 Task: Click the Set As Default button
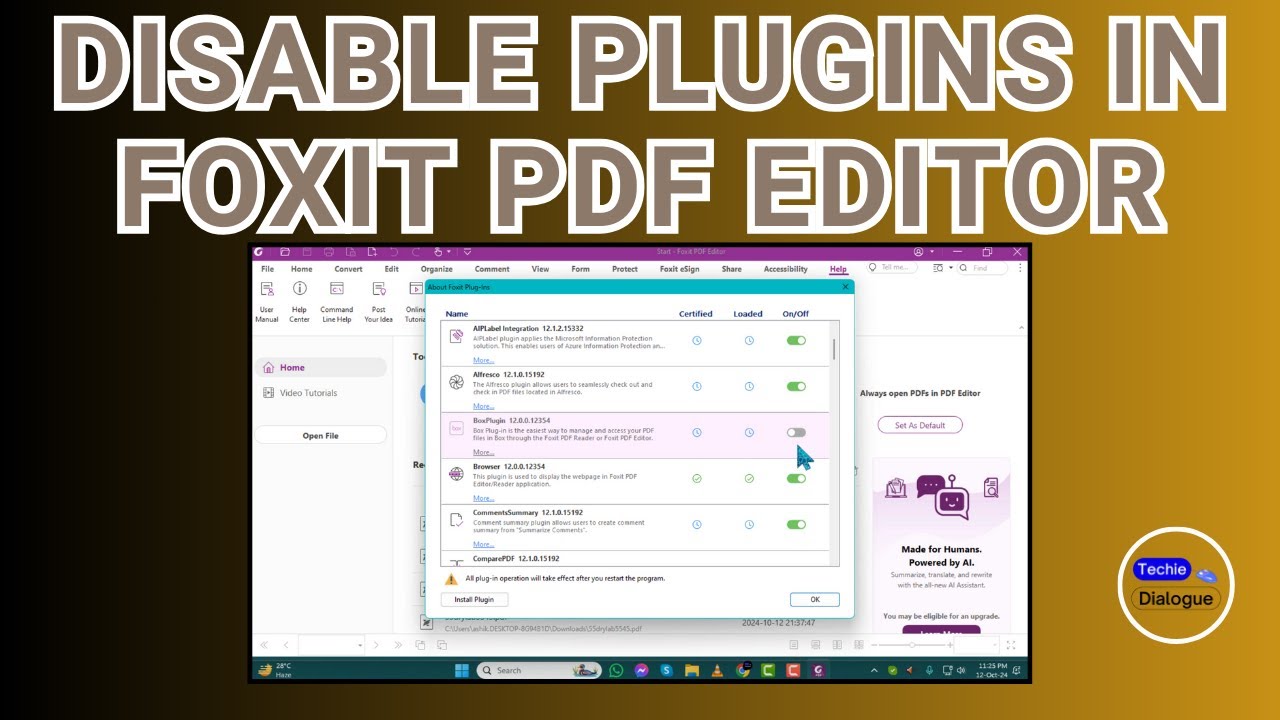tap(920, 425)
